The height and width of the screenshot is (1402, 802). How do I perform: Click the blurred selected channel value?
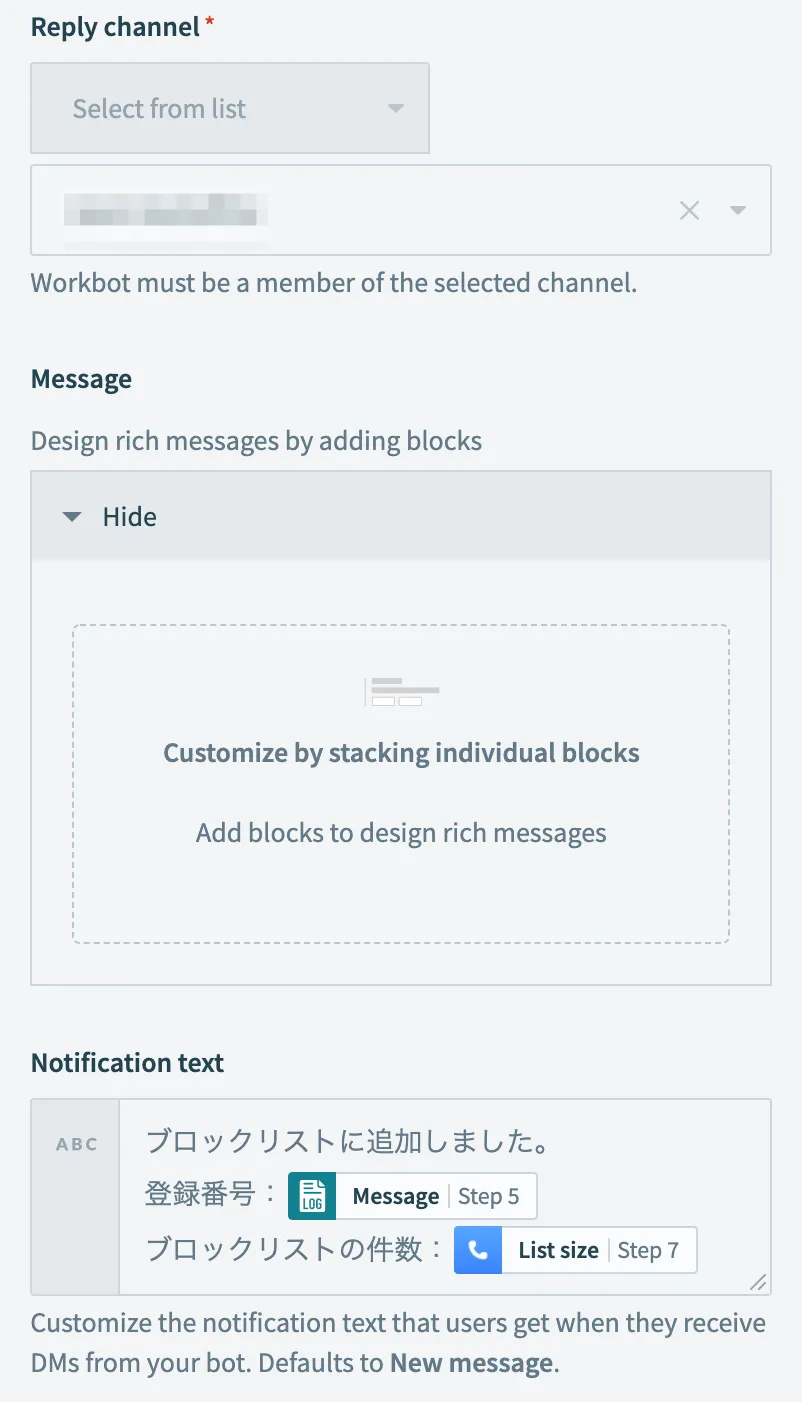165,211
